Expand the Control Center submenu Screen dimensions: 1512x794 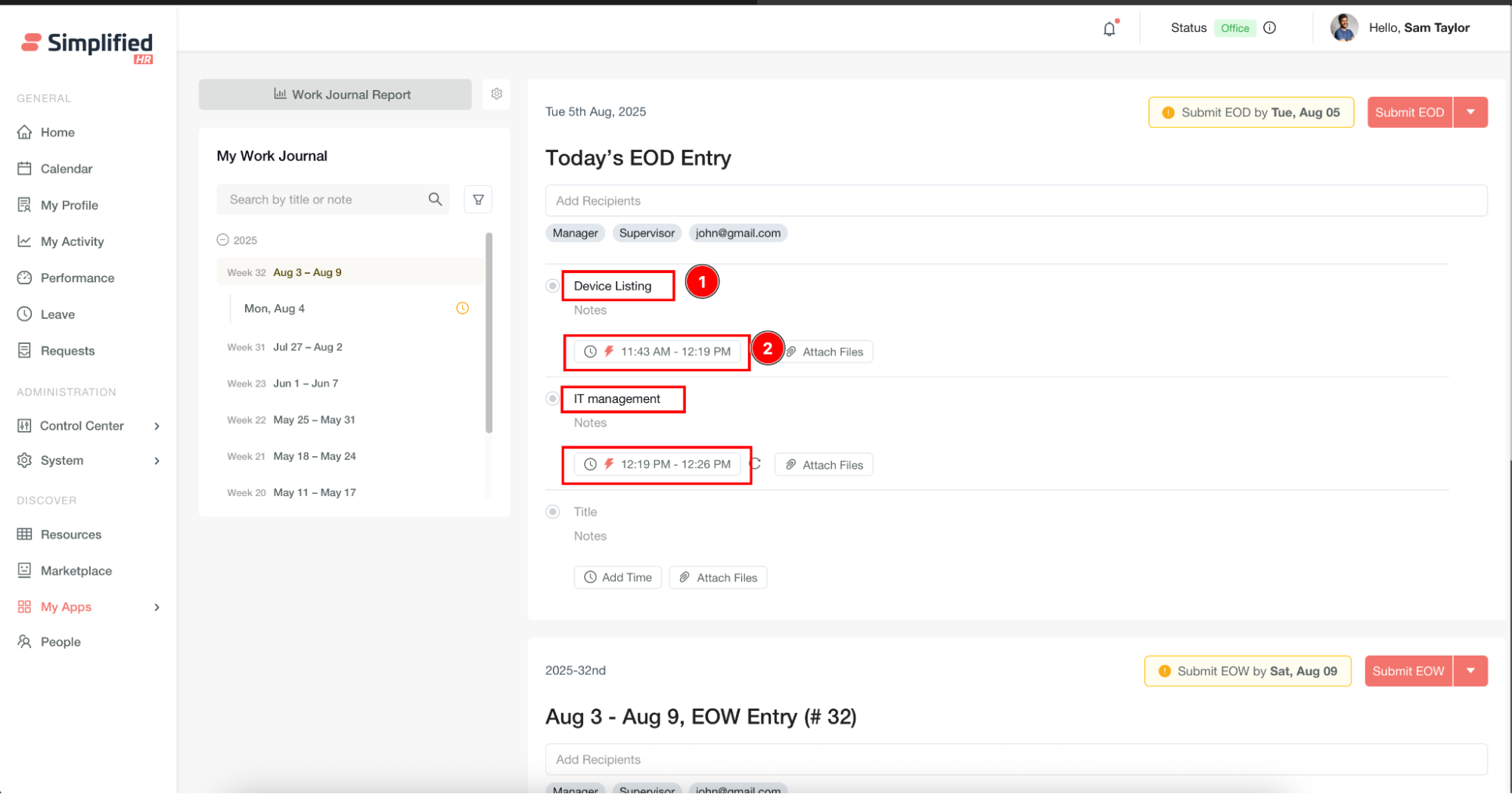point(157,426)
